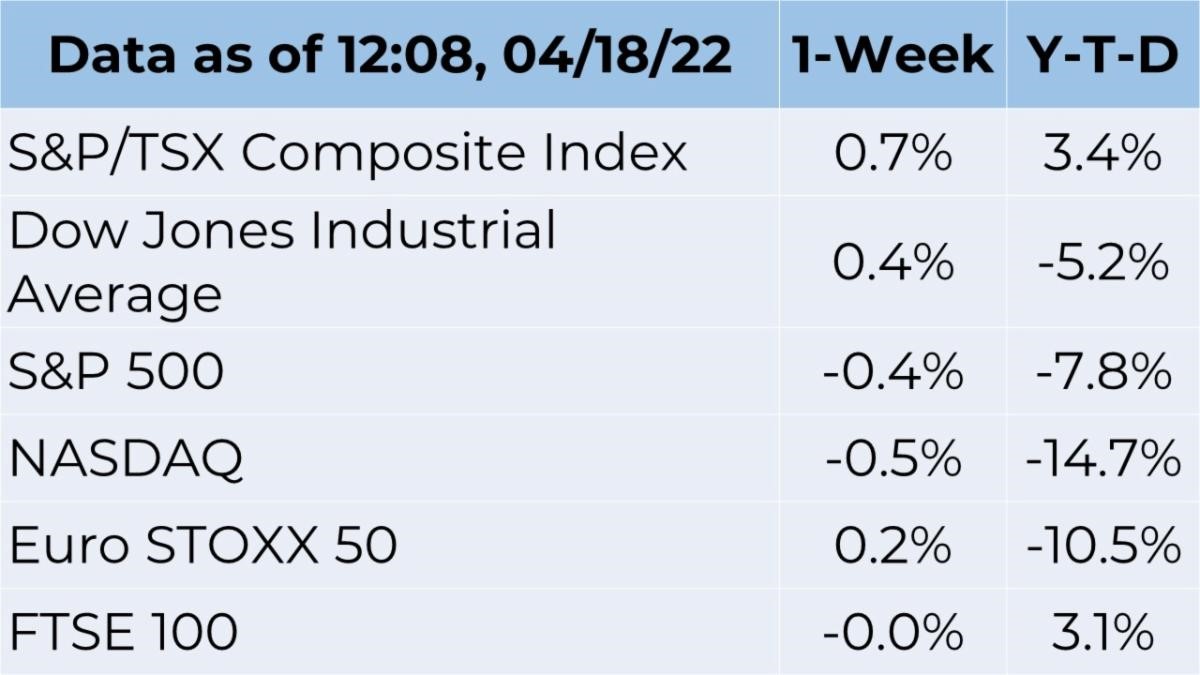Select the S&P 500 Y-T-D value -7.8%

point(1102,372)
